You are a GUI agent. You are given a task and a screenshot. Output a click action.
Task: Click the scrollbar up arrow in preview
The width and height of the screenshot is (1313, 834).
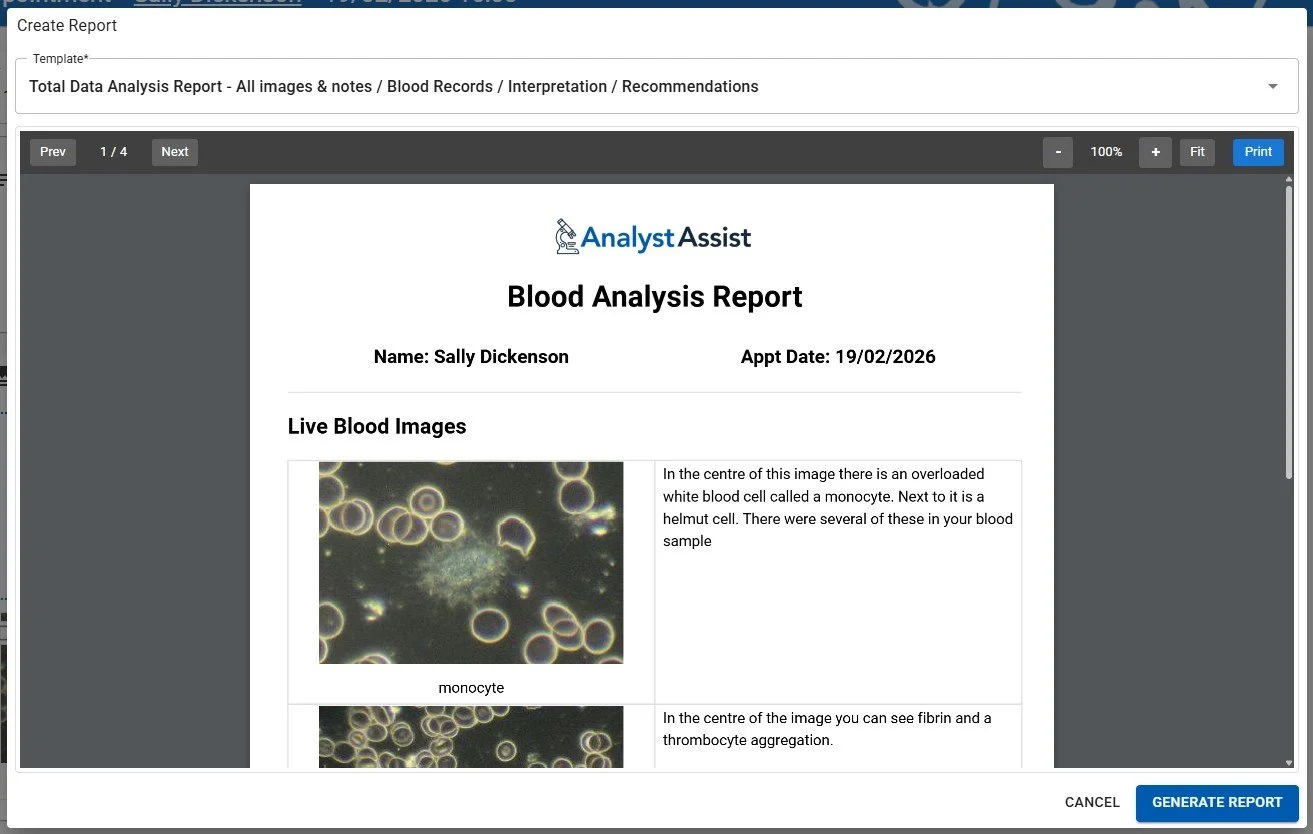pyautogui.click(x=1289, y=180)
